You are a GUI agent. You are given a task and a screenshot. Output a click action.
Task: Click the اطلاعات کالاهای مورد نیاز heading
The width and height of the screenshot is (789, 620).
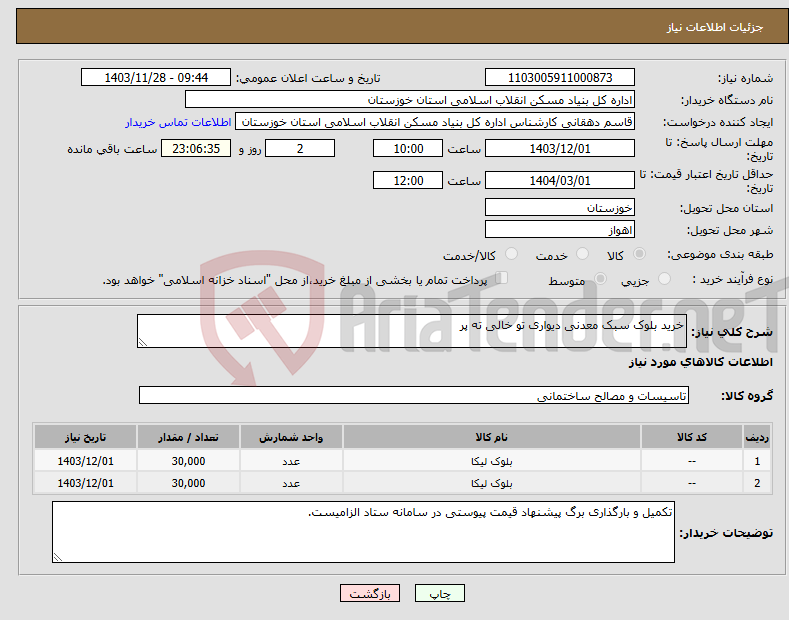coord(700,362)
